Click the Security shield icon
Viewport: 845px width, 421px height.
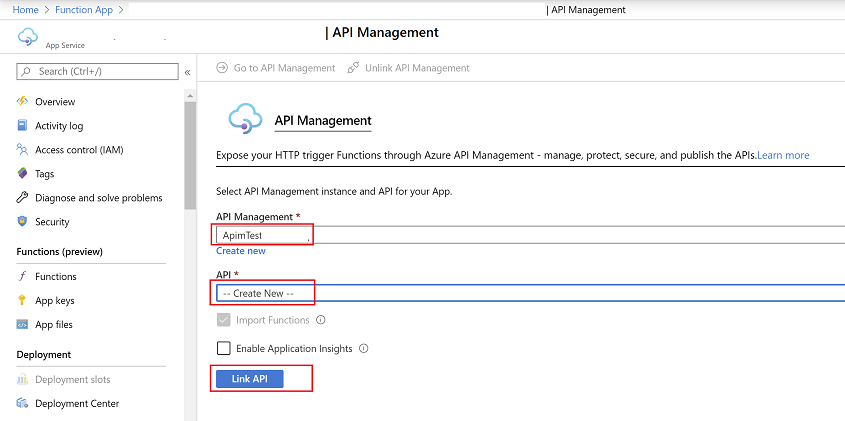22,222
